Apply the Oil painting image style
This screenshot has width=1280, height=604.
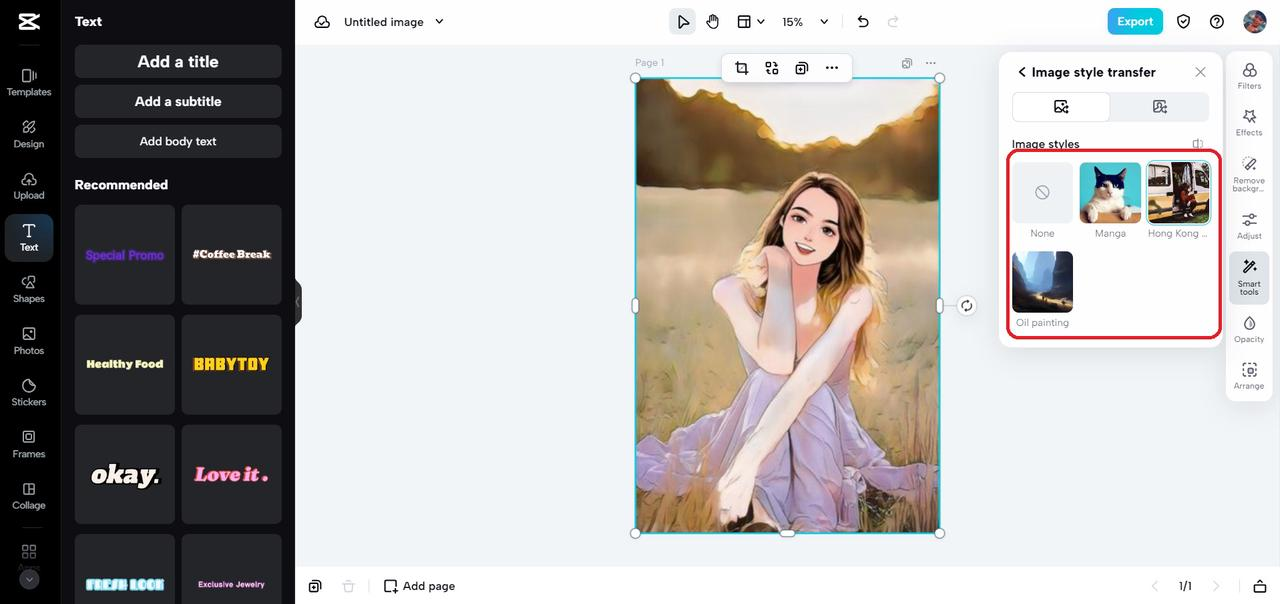coord(1042,282)
